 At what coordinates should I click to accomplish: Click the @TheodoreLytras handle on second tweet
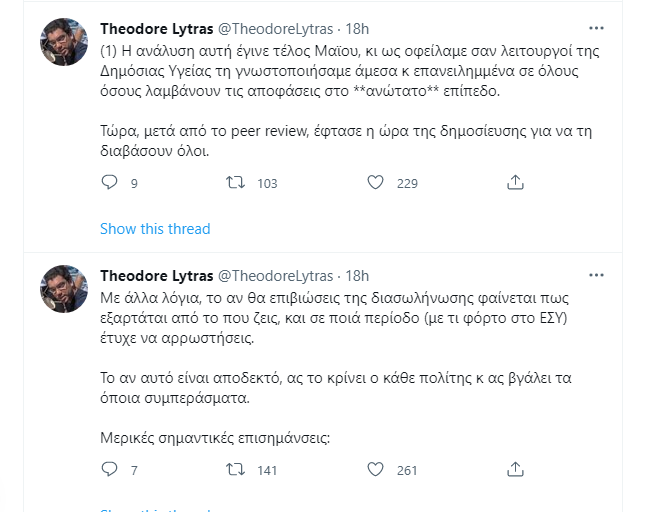click(x=275, y=276)
